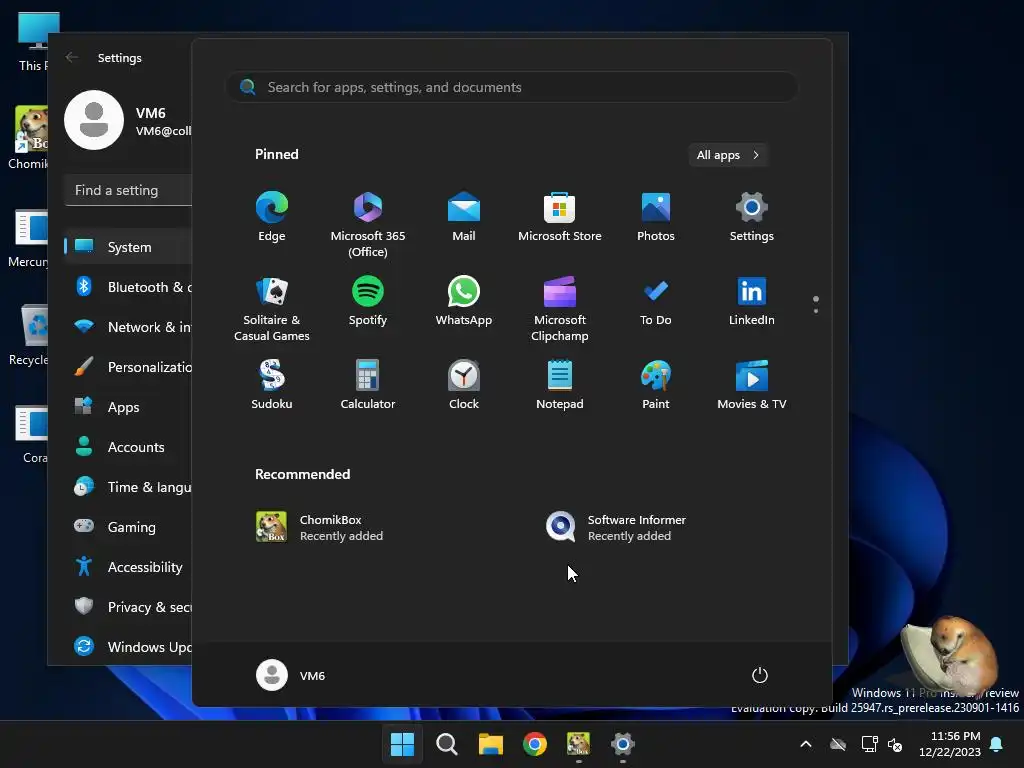Open the Settings pinned app icon
This screenshot has width=1024, height=768.
pyautogui.click(x=752, y=217)
